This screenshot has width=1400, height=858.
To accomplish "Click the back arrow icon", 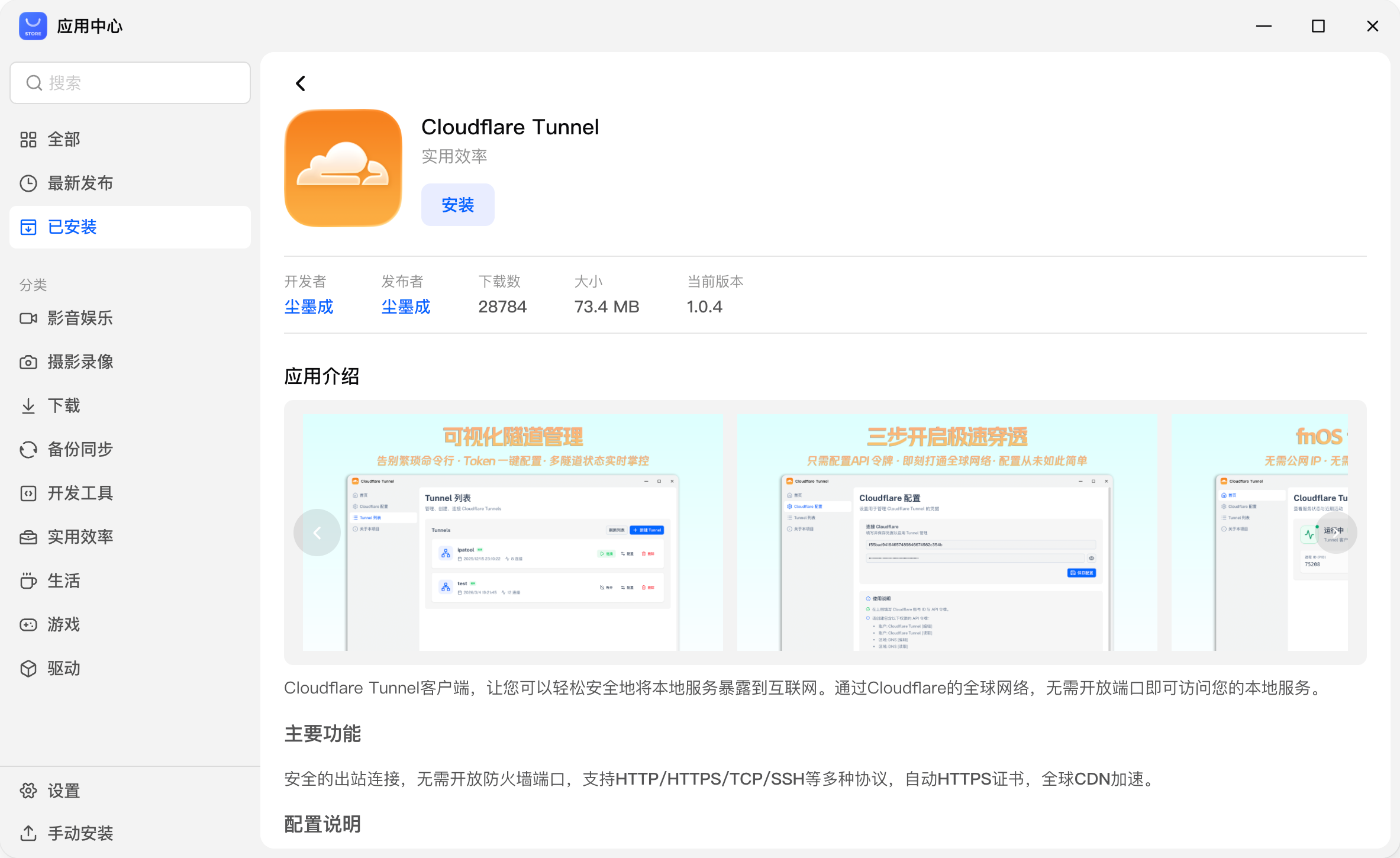I will coord(301,83).
